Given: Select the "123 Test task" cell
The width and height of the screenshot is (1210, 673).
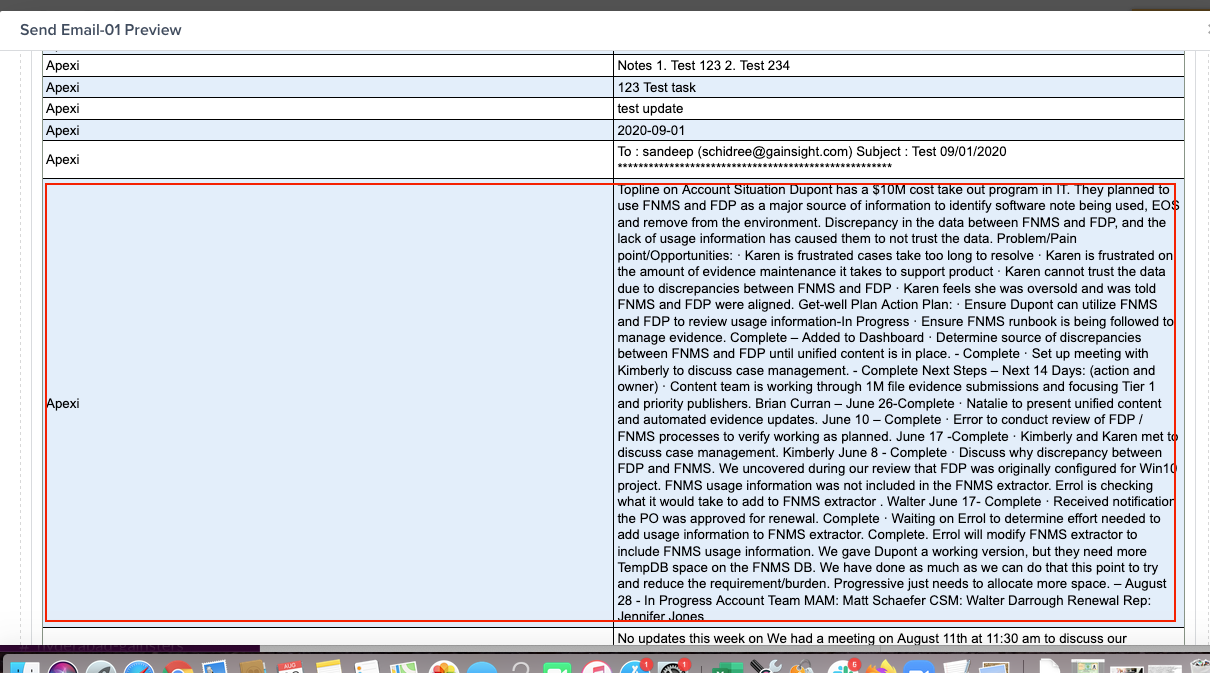Looking at the screenshot, I should [899, 87].
